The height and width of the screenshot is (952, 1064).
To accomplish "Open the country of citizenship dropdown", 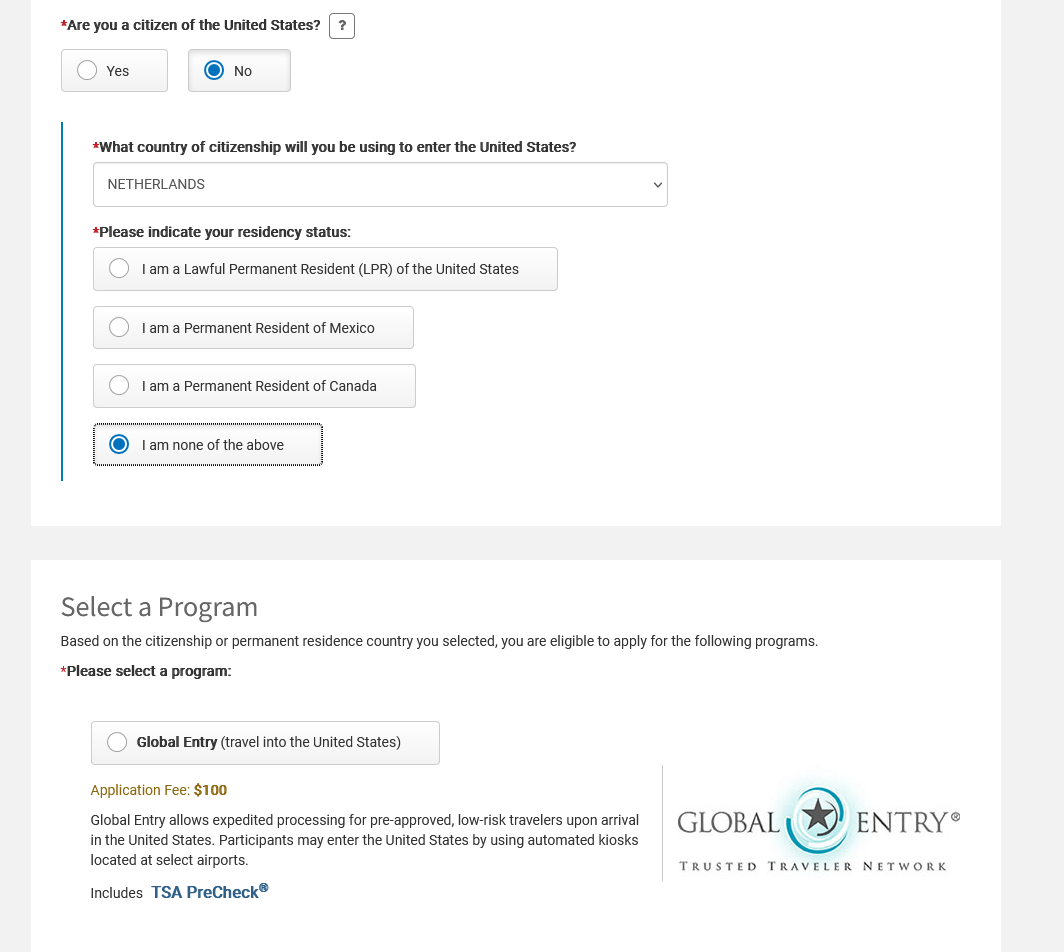I will [x=380, y=185].
